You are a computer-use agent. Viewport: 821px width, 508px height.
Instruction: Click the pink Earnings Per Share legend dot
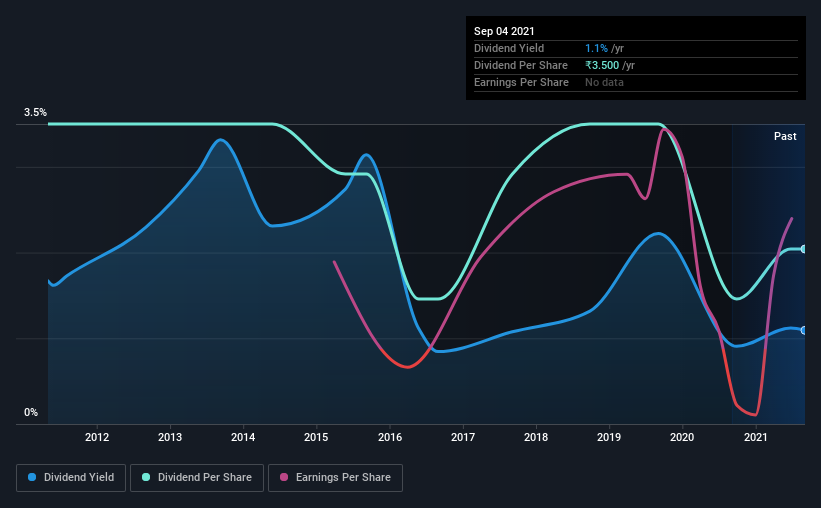coord(284,477)
